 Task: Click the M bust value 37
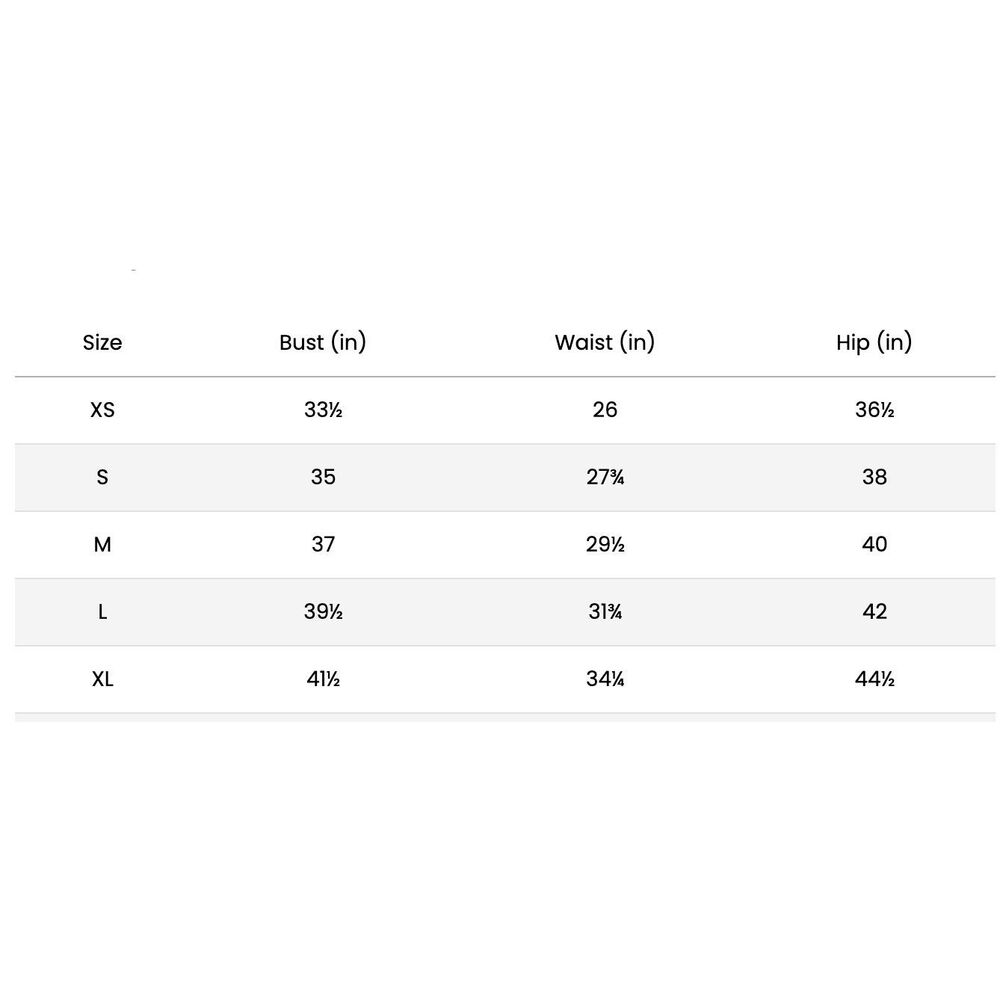[x=323, y=545]
